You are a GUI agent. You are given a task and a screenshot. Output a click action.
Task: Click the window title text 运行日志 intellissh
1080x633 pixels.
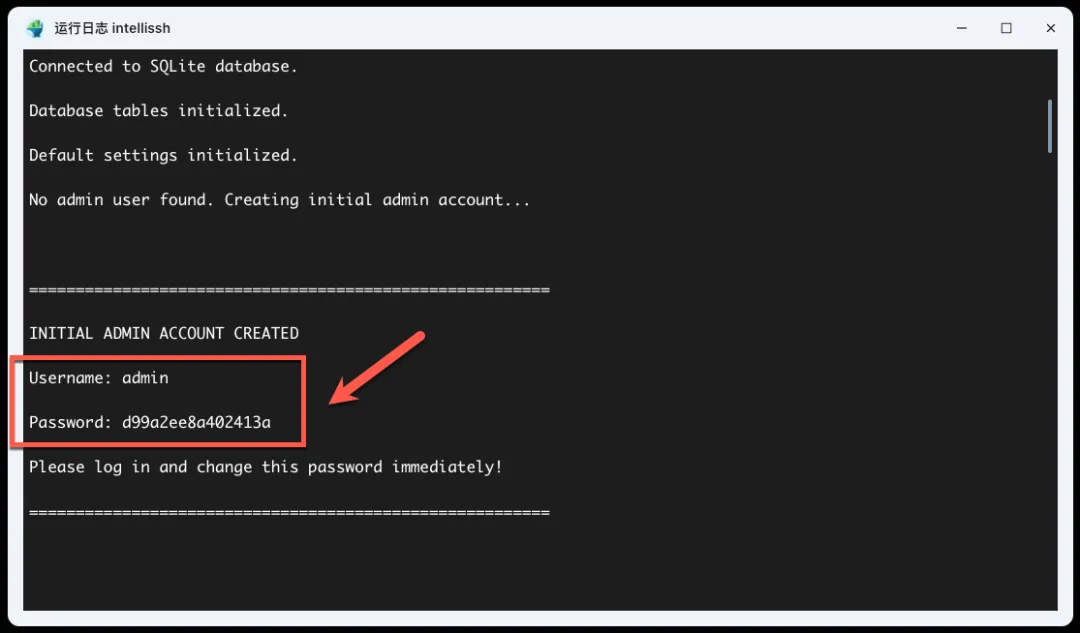pos(112,28)
